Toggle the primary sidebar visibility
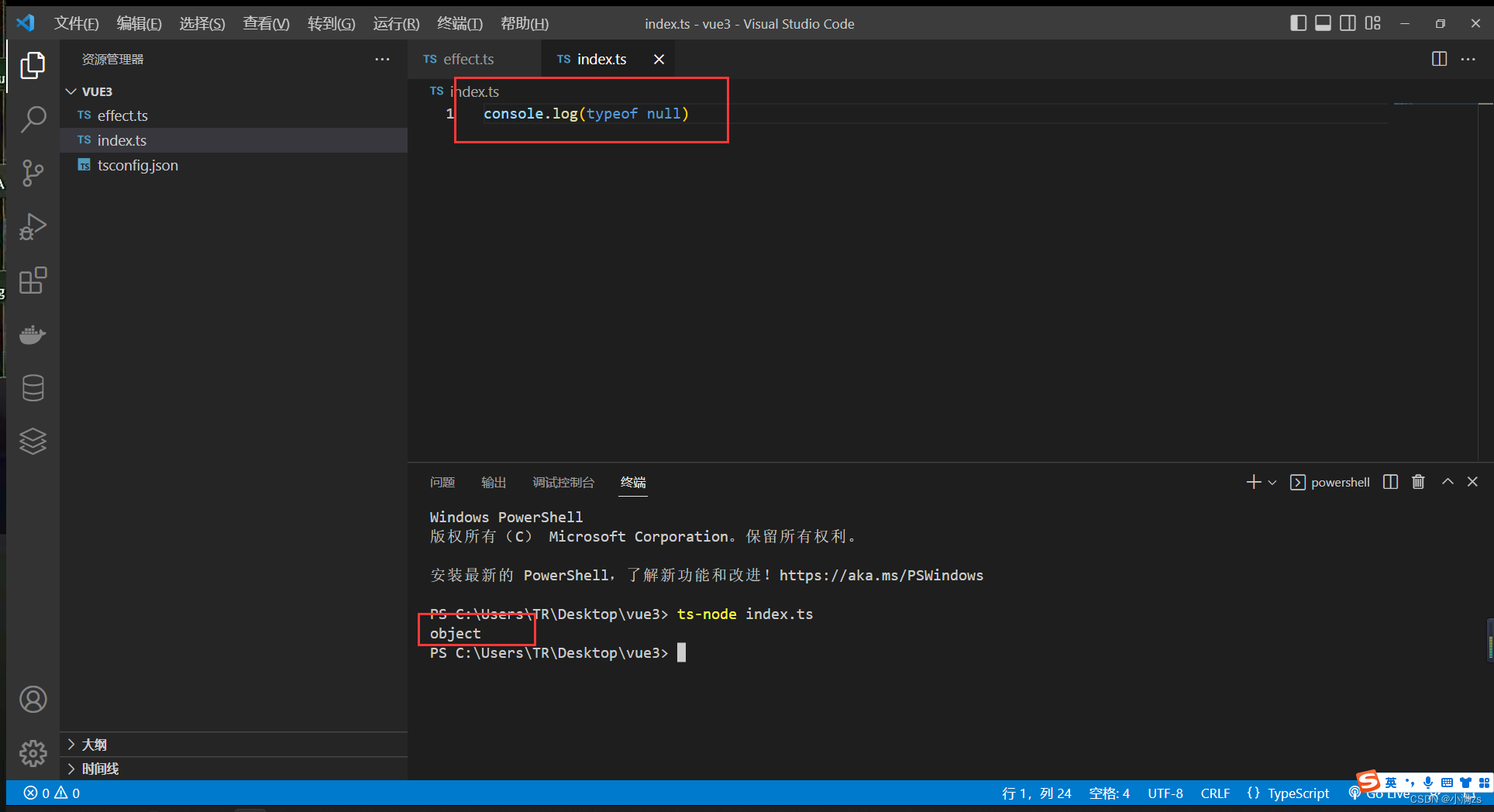 click(1298, 22)
